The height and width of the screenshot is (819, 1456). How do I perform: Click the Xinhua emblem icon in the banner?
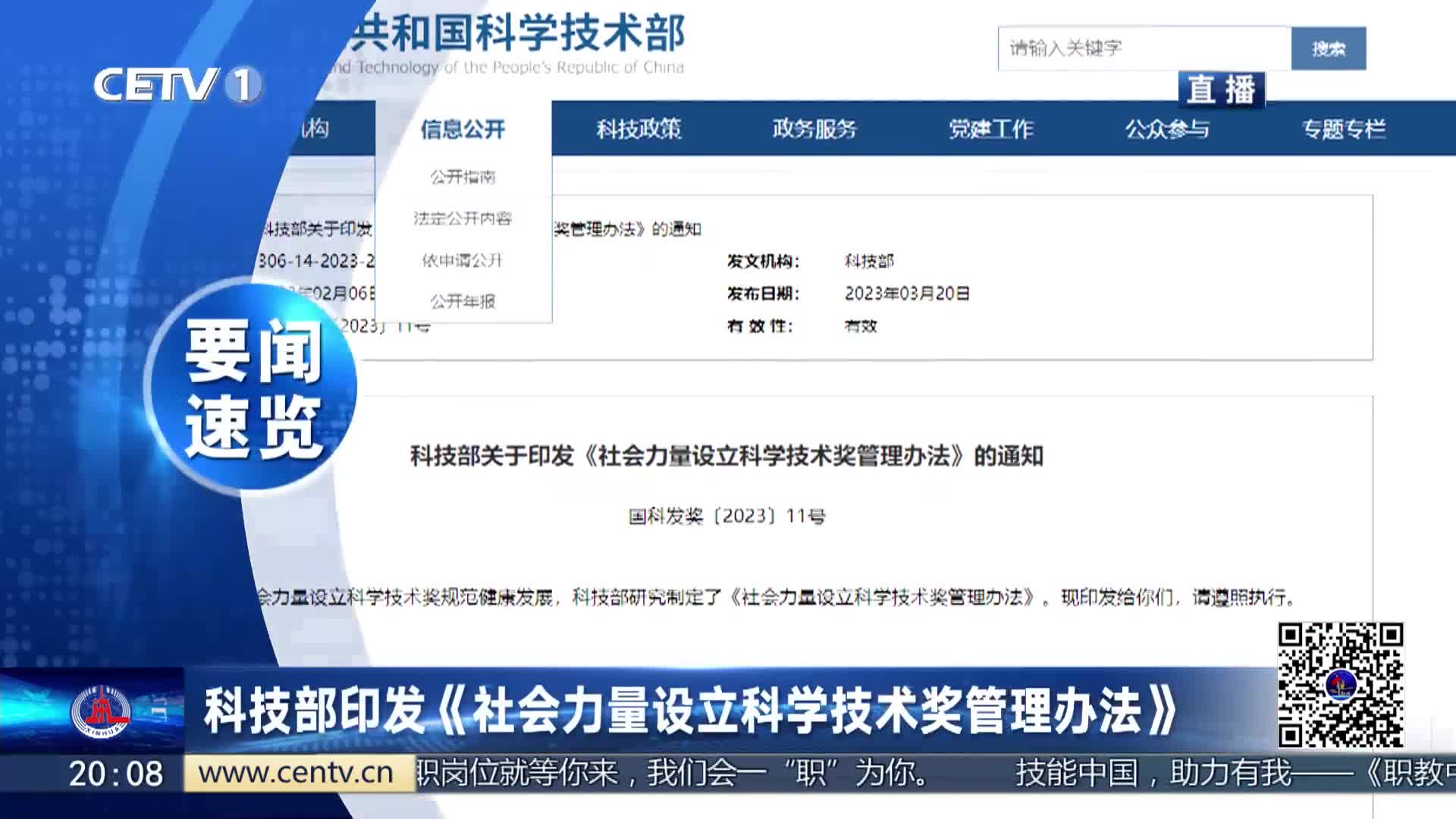point(101,712)
